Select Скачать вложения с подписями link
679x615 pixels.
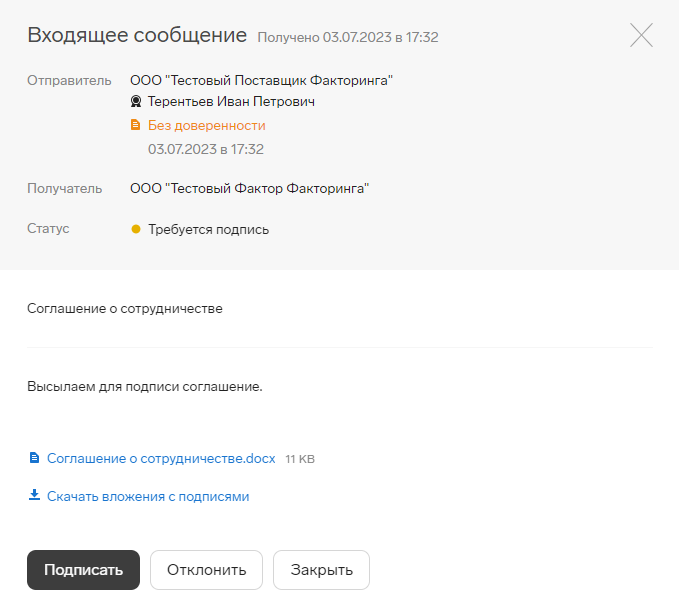click(x=148, y=496)
